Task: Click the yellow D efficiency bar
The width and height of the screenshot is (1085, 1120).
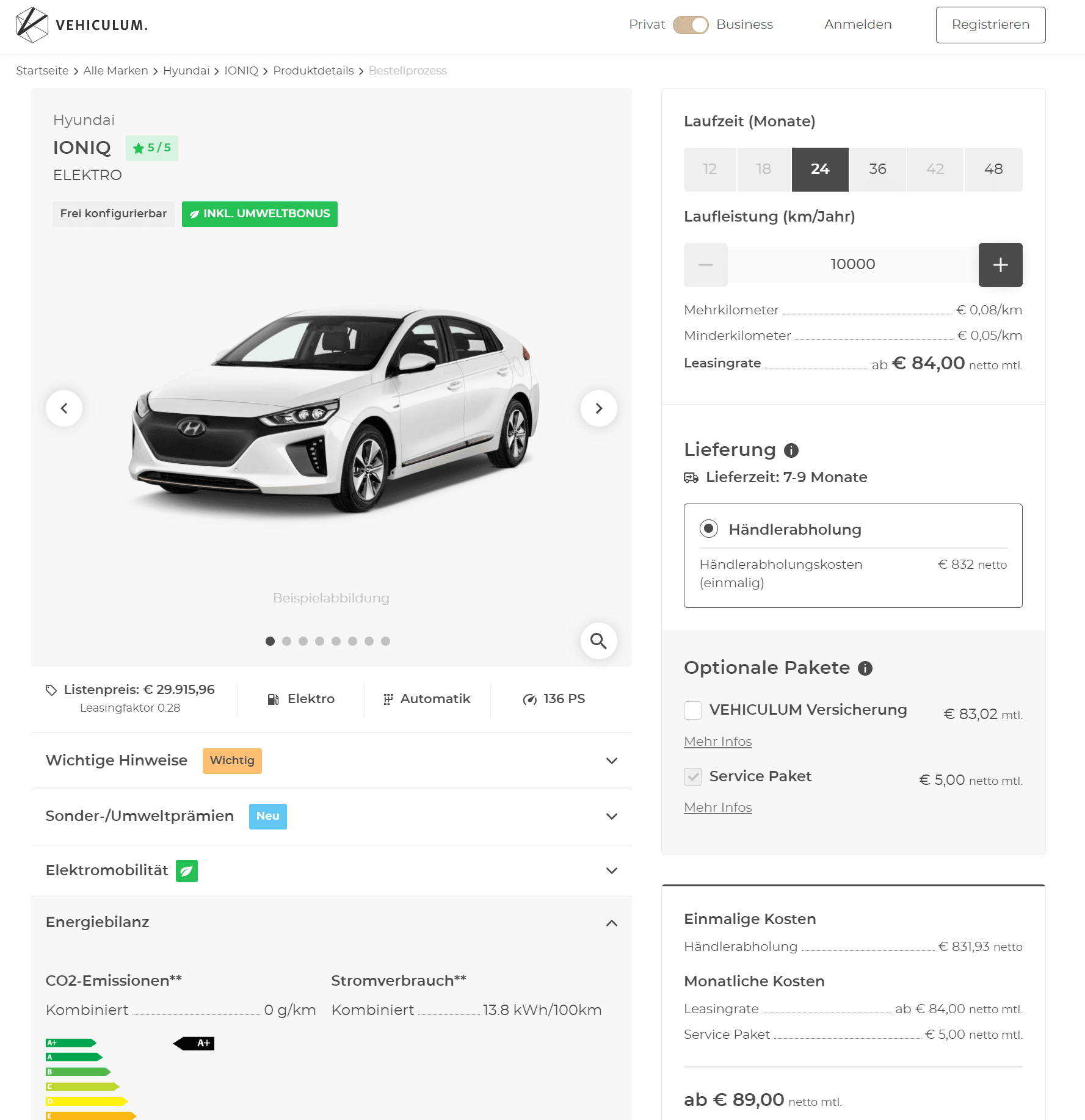Action: coord(87,1102)
